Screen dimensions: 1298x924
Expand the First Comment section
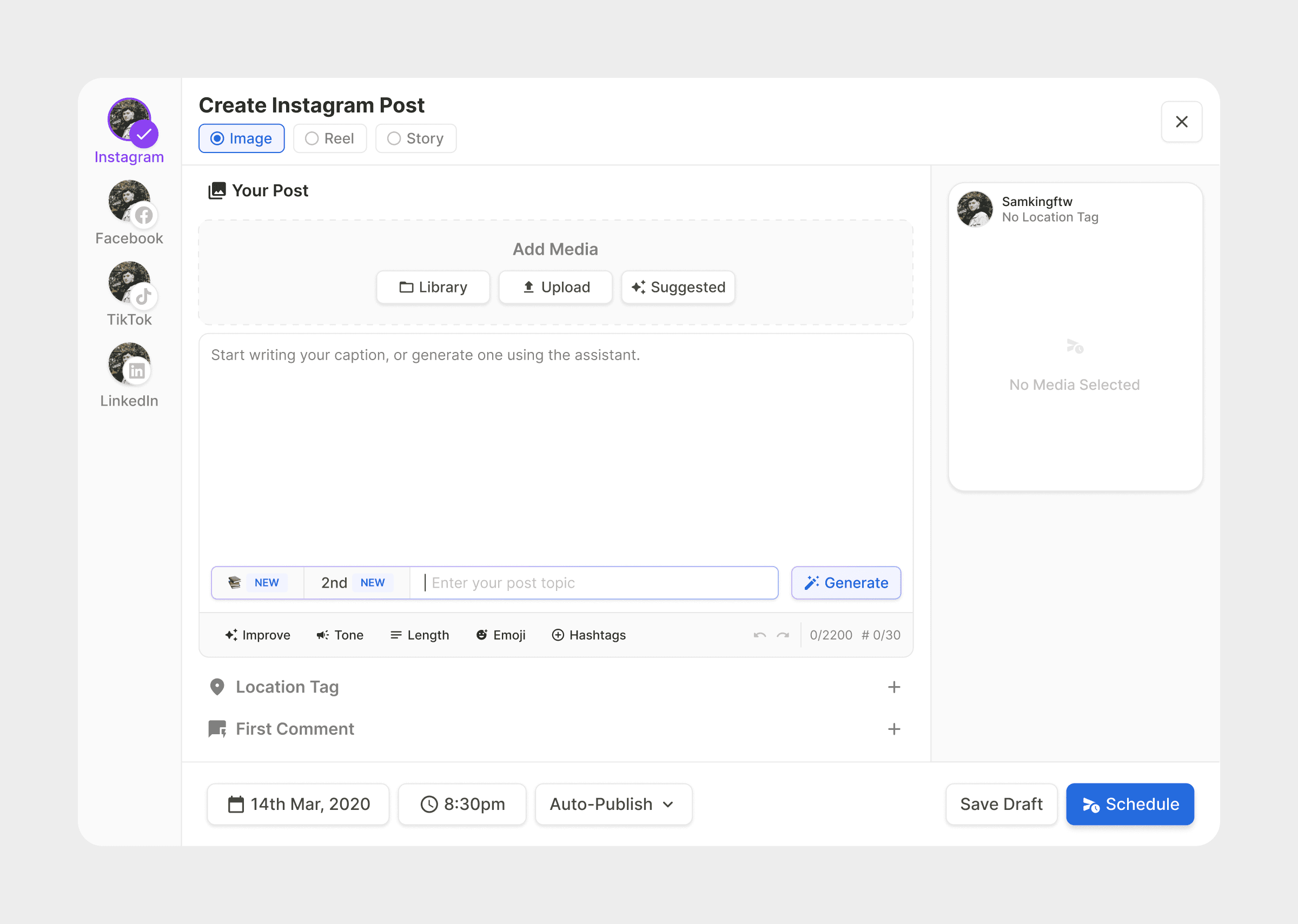point(893,729)
